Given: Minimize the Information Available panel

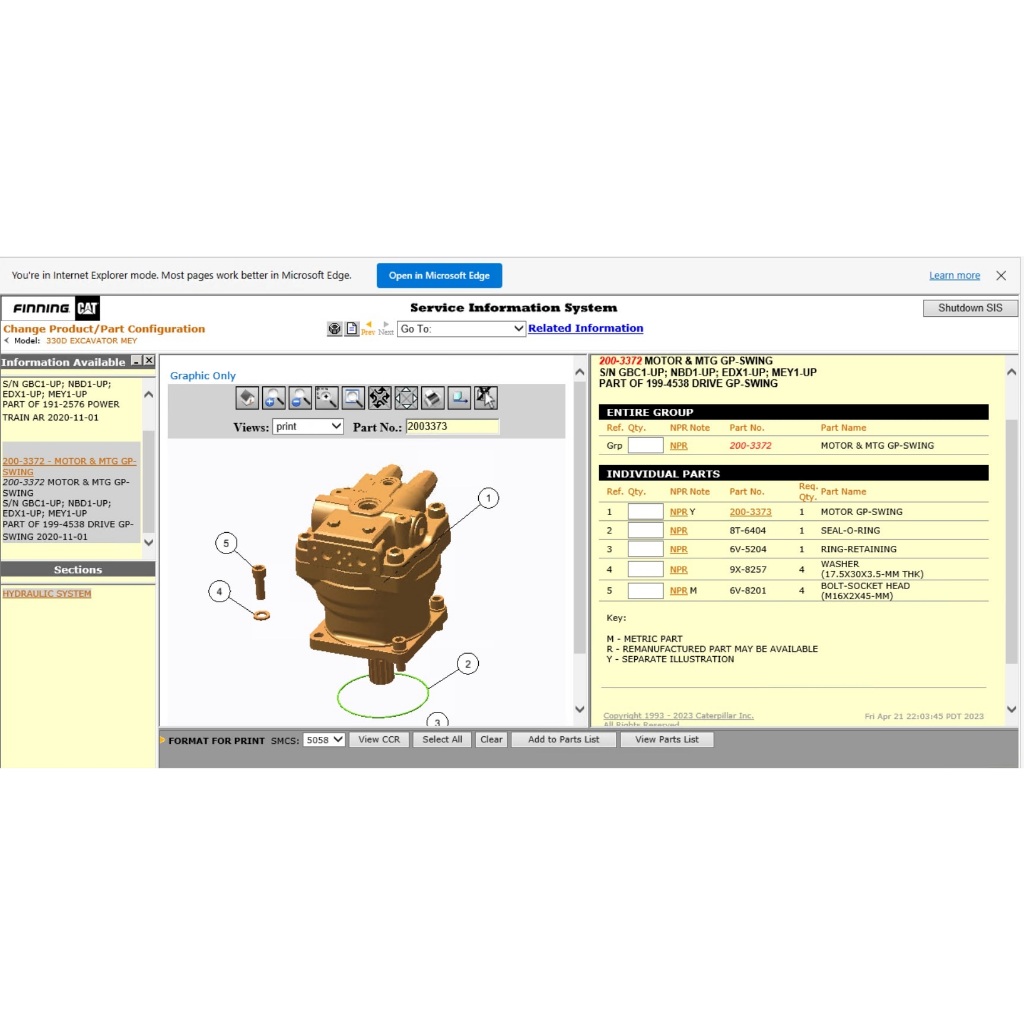Looking at the screenshot, I should pyautogui.click(x=136, y=361).
